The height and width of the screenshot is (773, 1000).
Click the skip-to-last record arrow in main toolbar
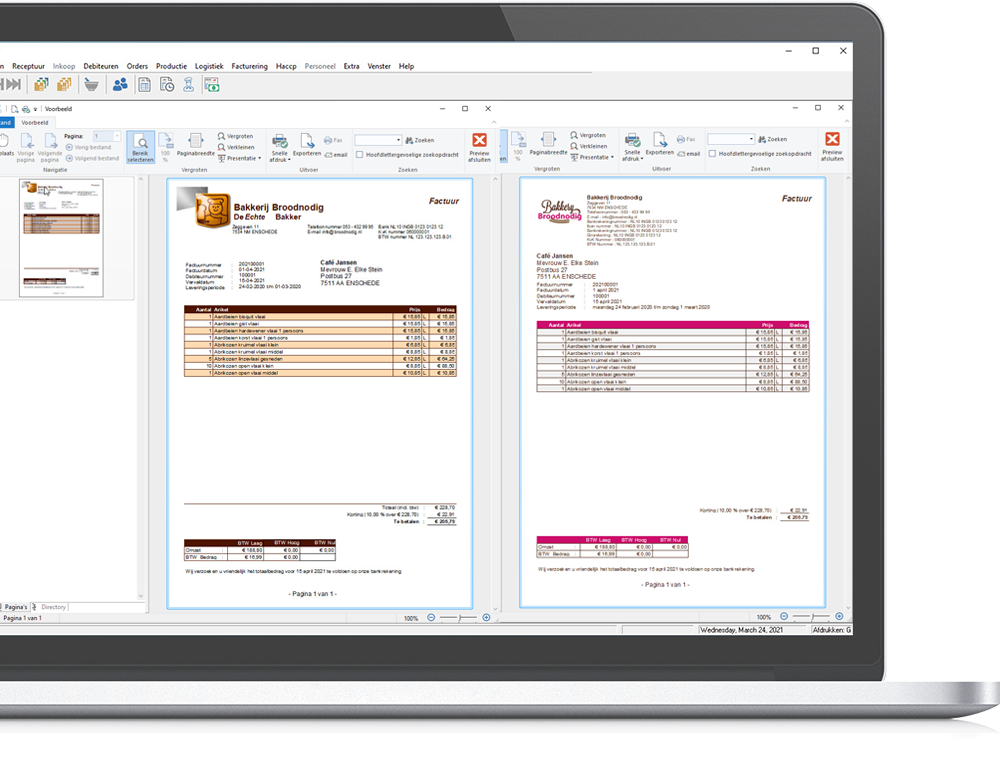13,84
